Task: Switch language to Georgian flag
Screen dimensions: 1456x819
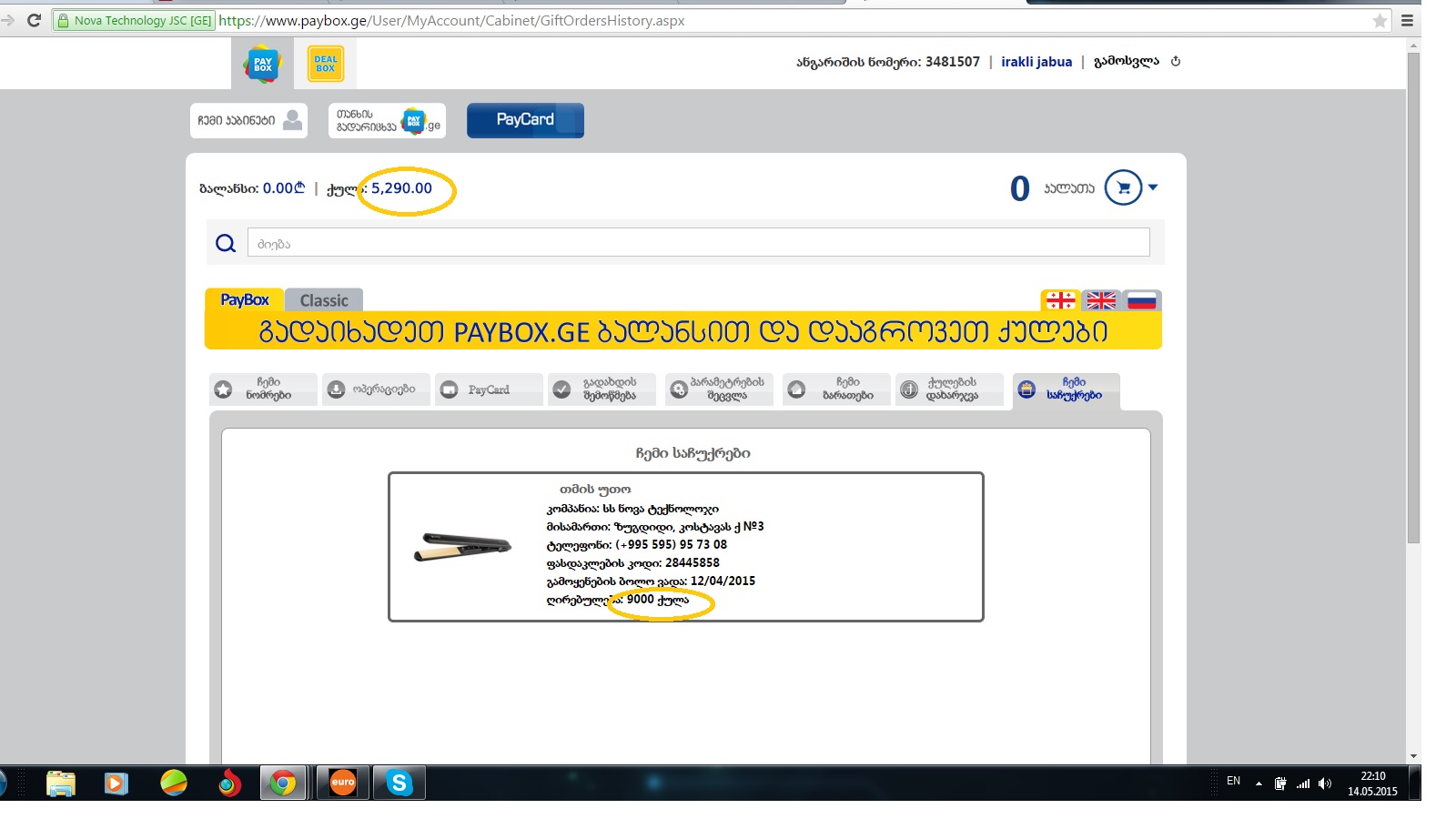Action: point(1060,300)
